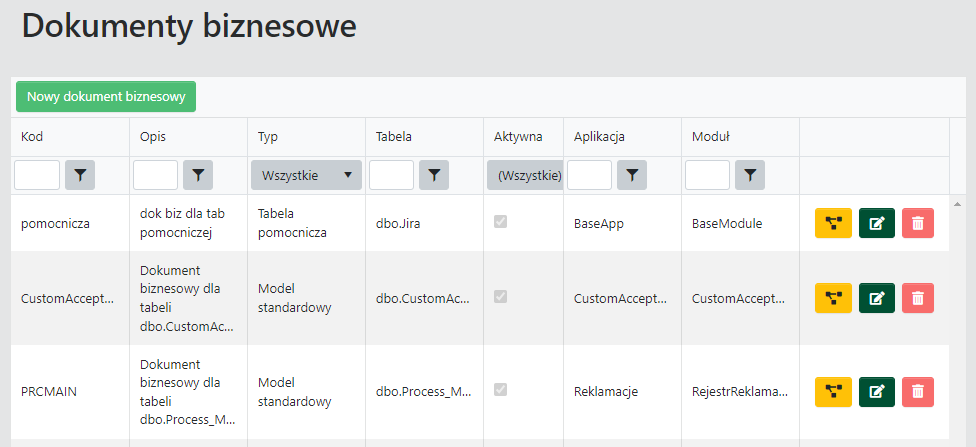The image size is (976, 447).
Task: Focus the Kod filter text field
Action: 37,175
